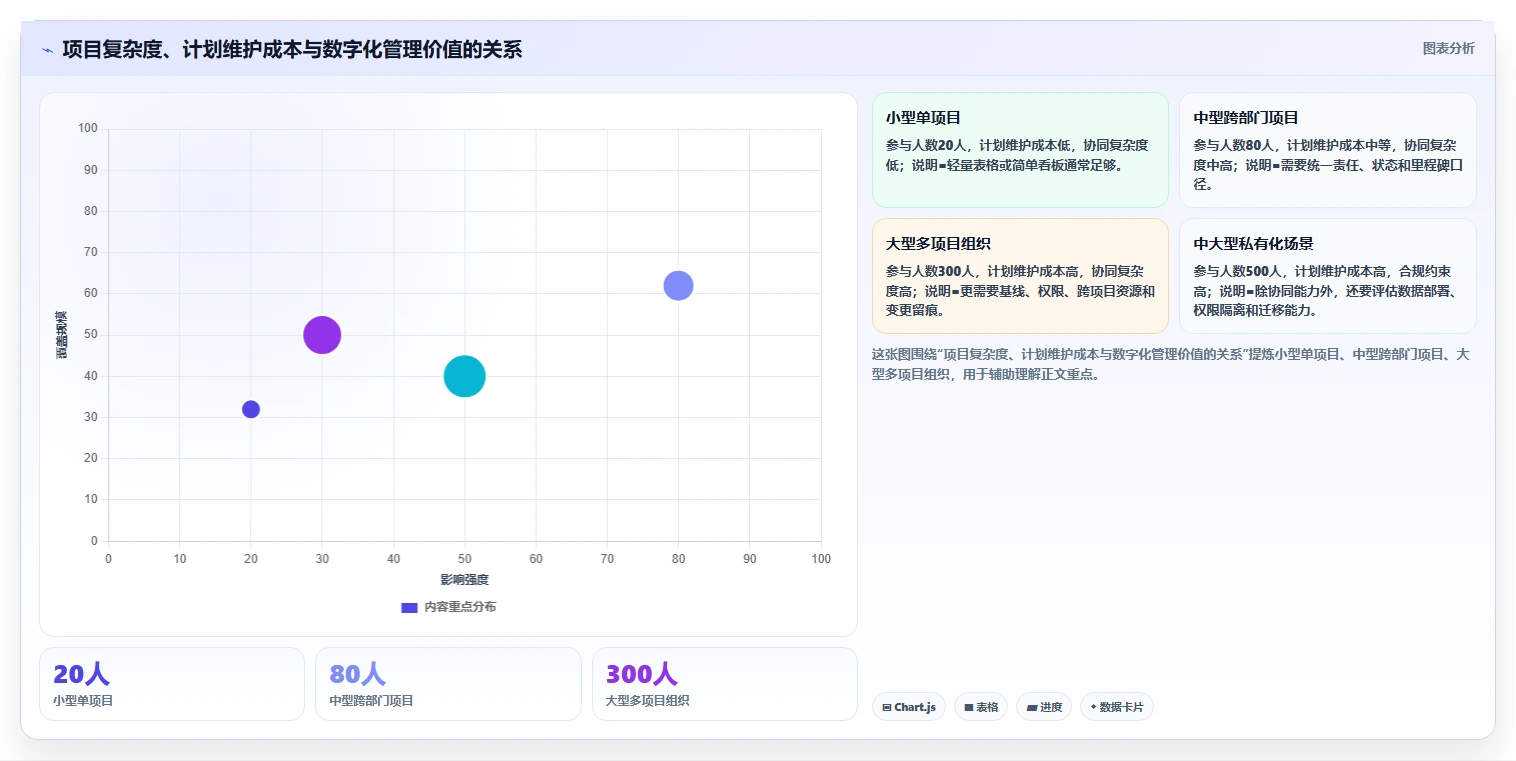
Task: Click the icon inside the 进度 chip
Action: coord(1032,708)
